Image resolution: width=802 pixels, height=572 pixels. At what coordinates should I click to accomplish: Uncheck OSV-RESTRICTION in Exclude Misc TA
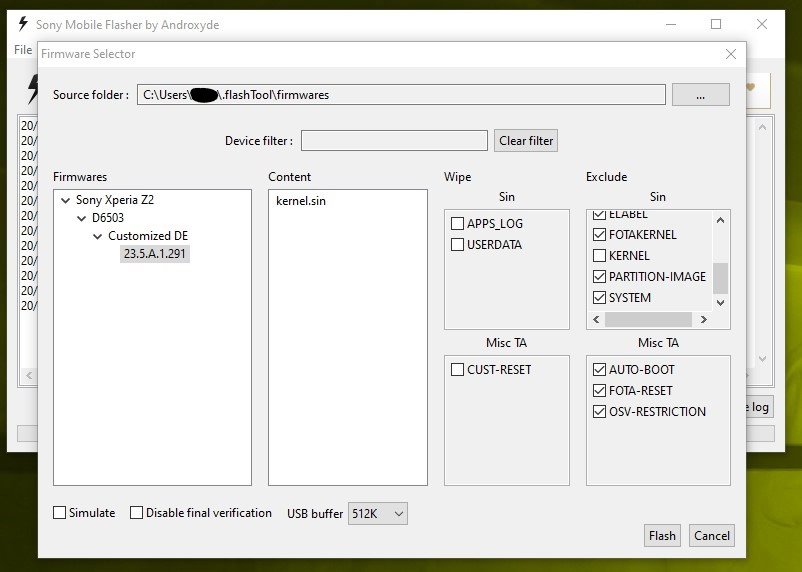pos(599,411)
